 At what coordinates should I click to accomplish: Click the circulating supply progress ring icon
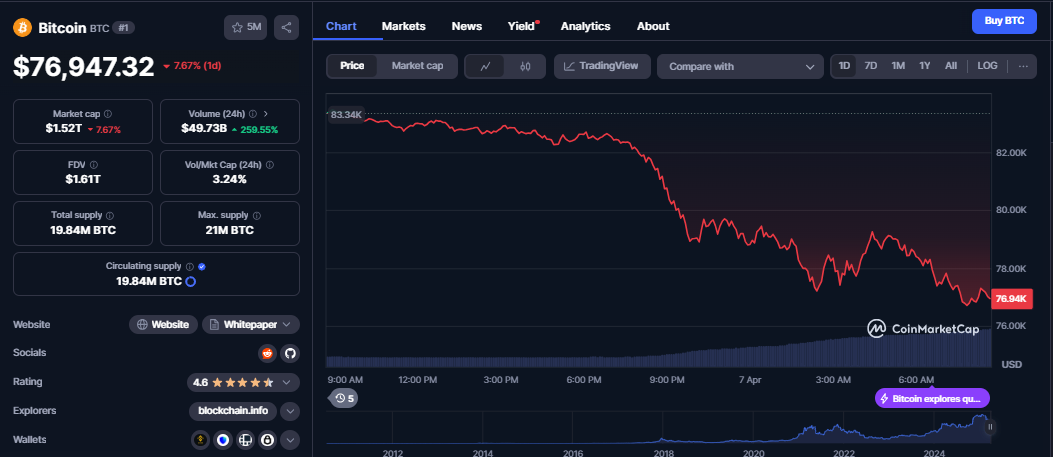[x=190, y=281]
